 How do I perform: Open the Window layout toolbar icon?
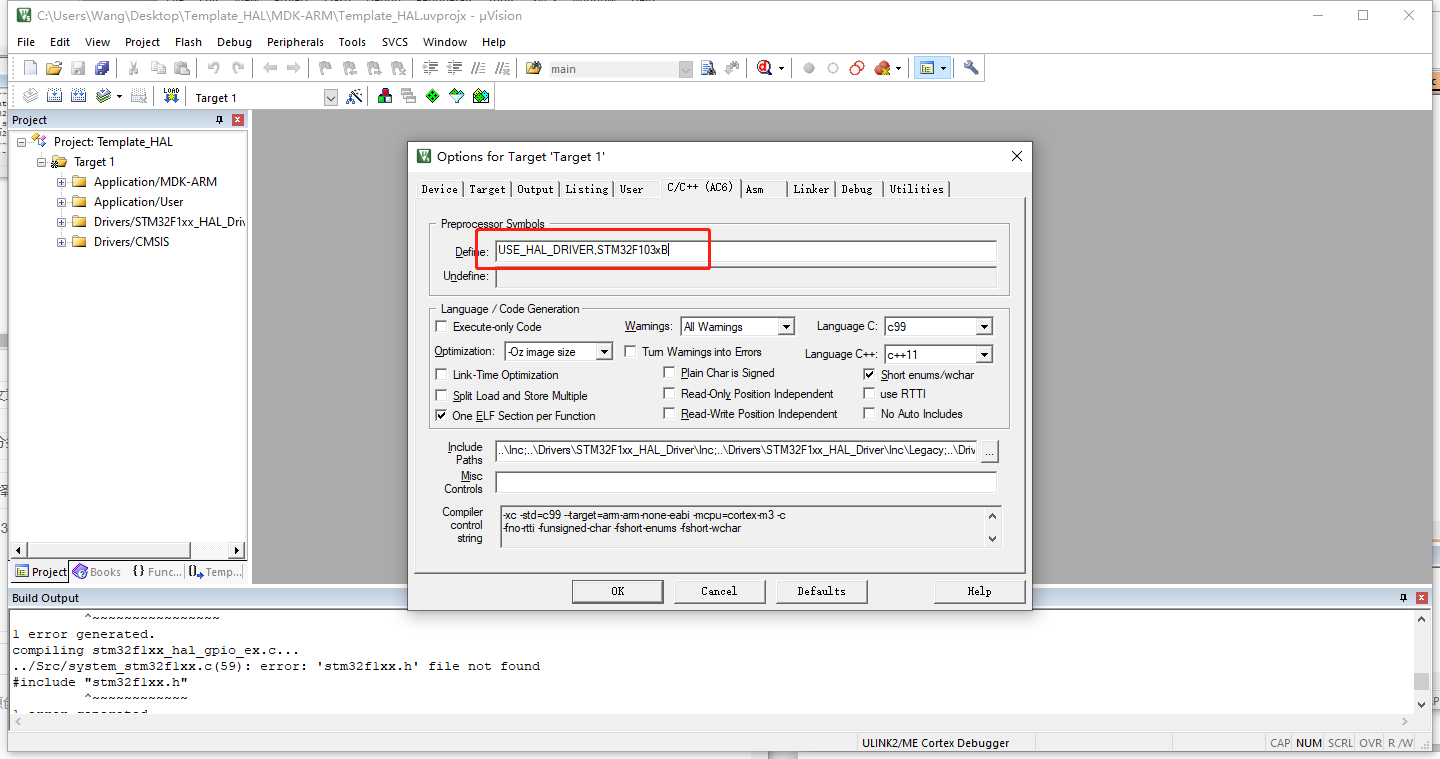coord(927,68)
